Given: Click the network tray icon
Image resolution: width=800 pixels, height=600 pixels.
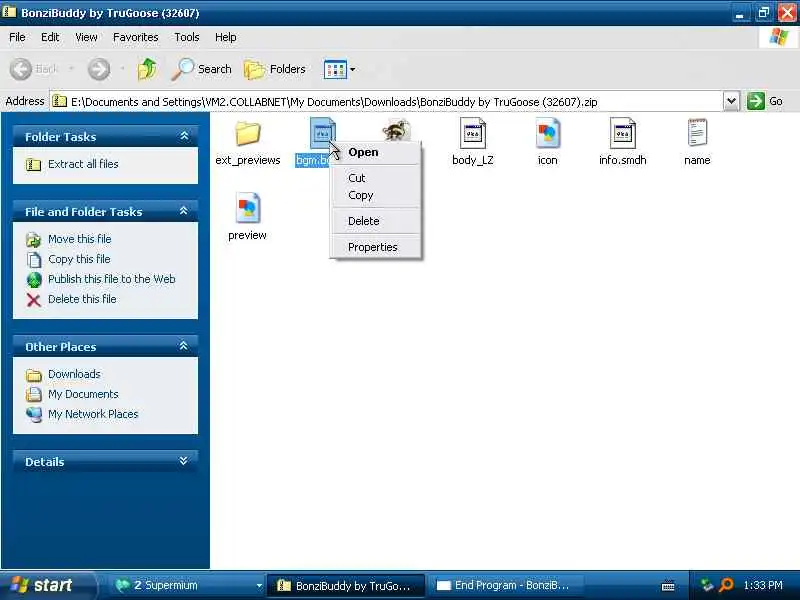Looking at the screenshot, I should (x=707, y=585).
